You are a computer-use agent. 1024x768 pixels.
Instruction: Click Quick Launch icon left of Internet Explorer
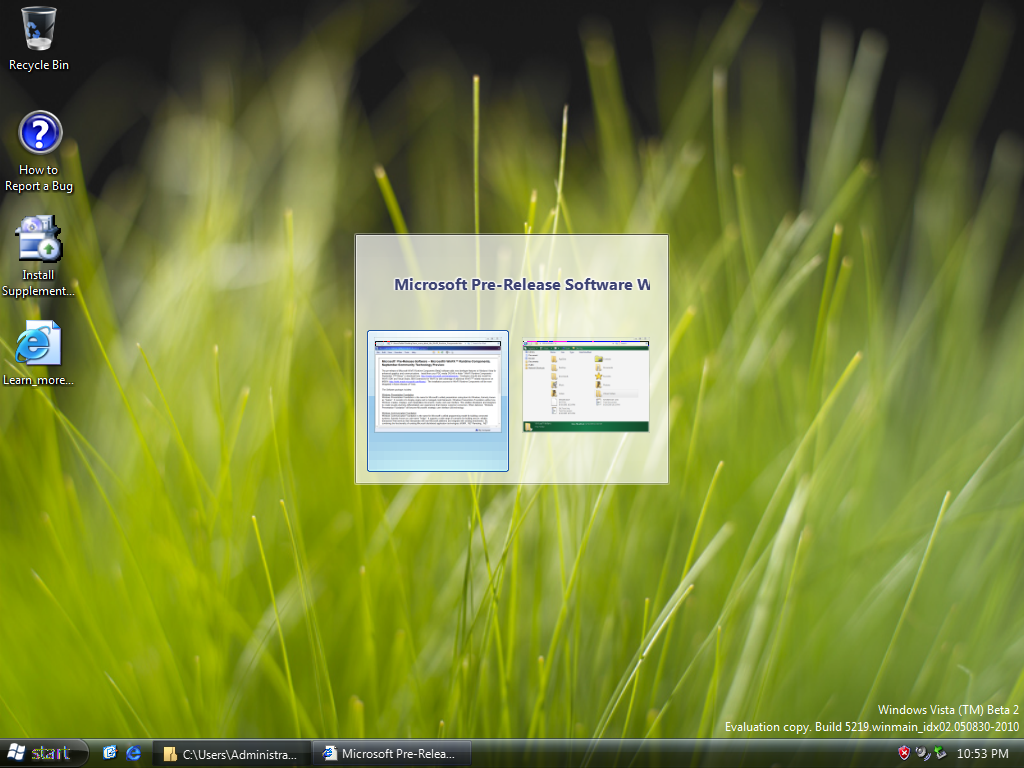[110, 753]
